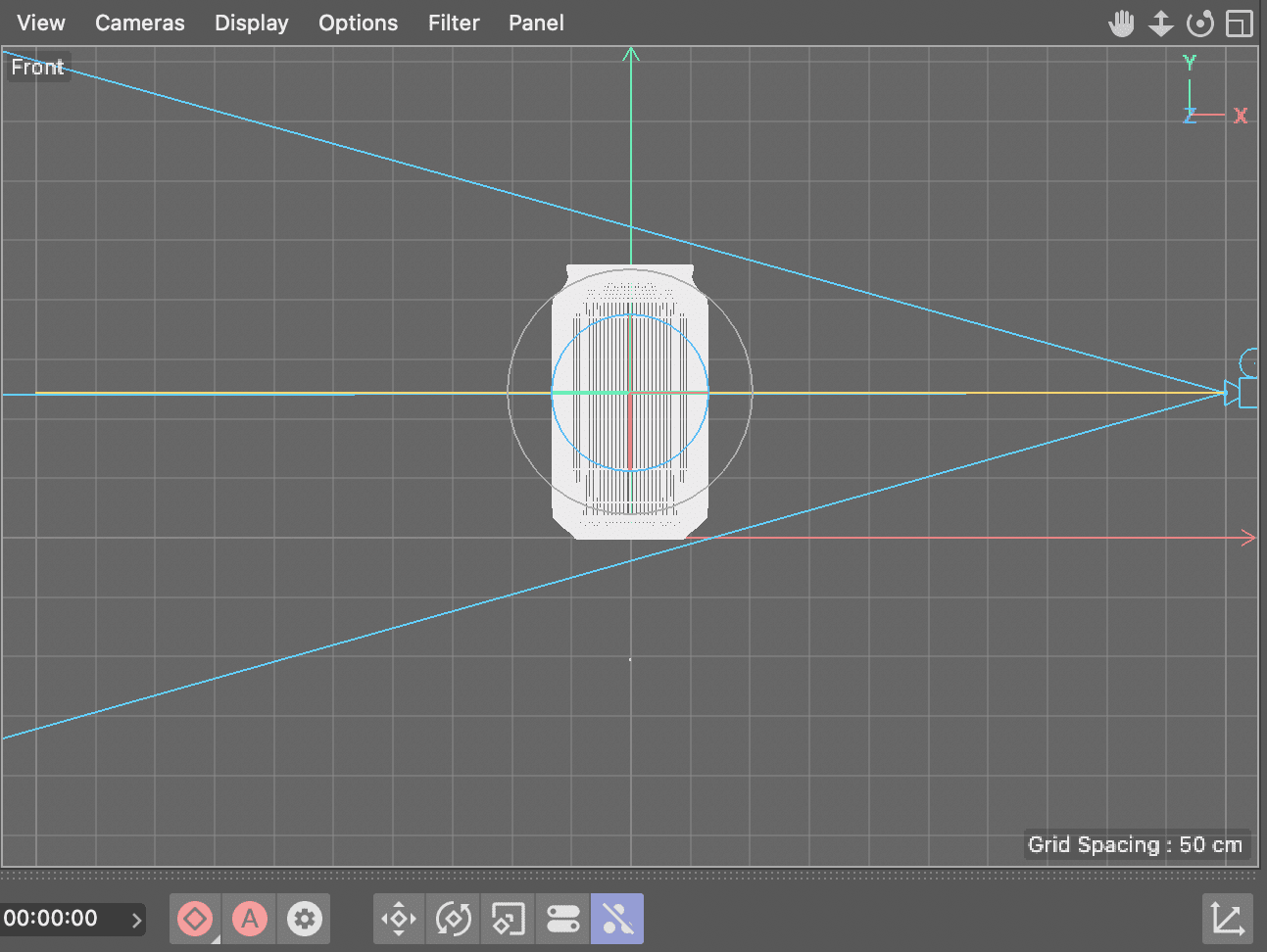Open keyframe settings gear icon

305,919
